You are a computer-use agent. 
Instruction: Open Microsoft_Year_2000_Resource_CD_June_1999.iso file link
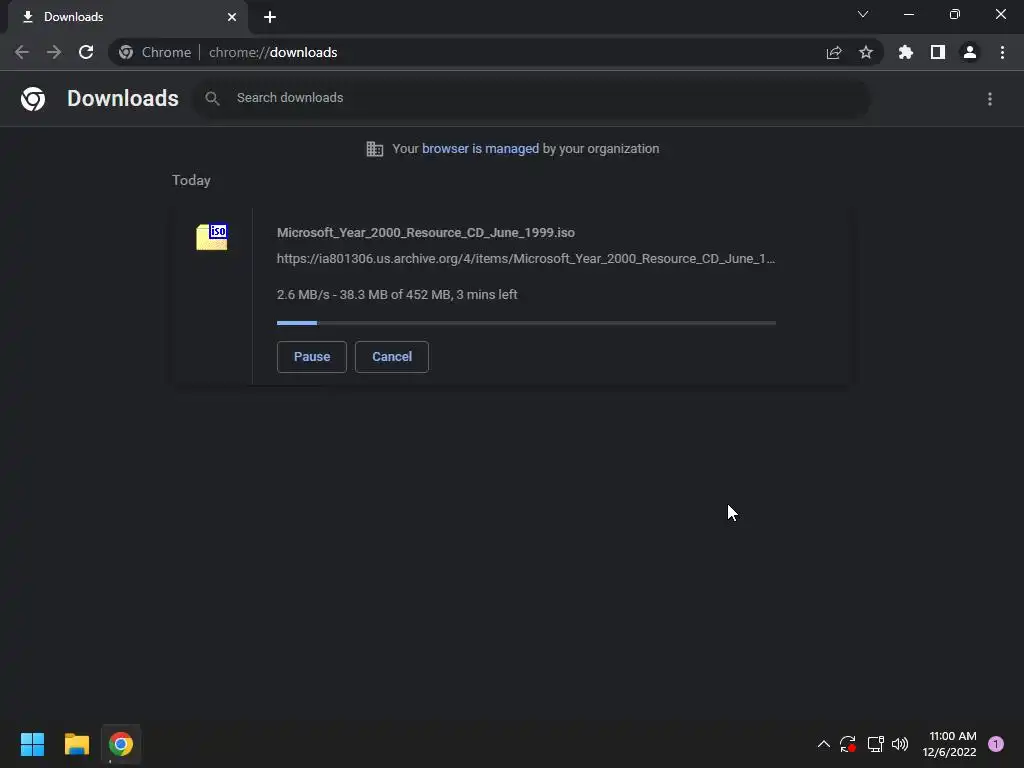point(426,232)
